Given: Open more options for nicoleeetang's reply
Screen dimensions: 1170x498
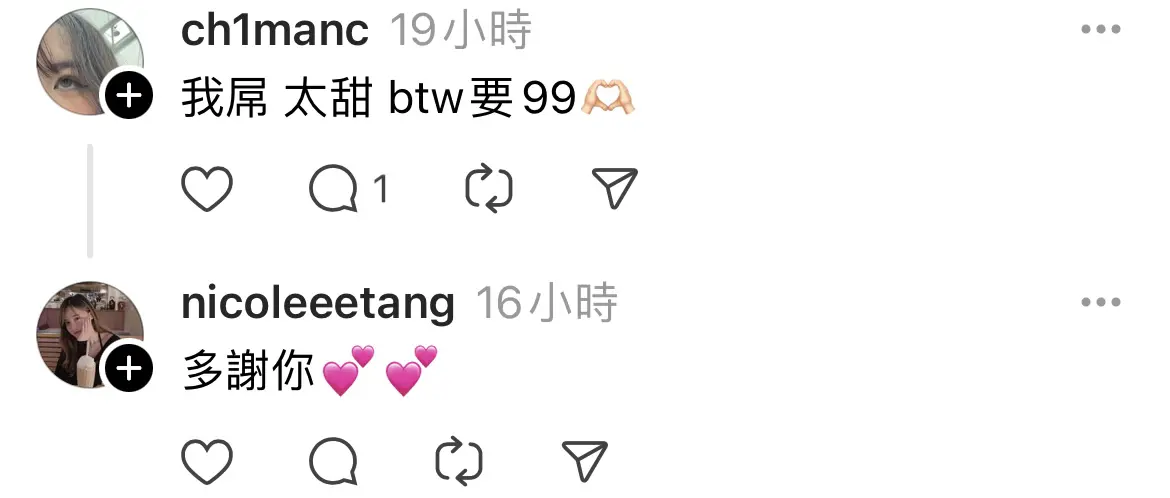Looking at the screenshot, I should coord(1101,302).
